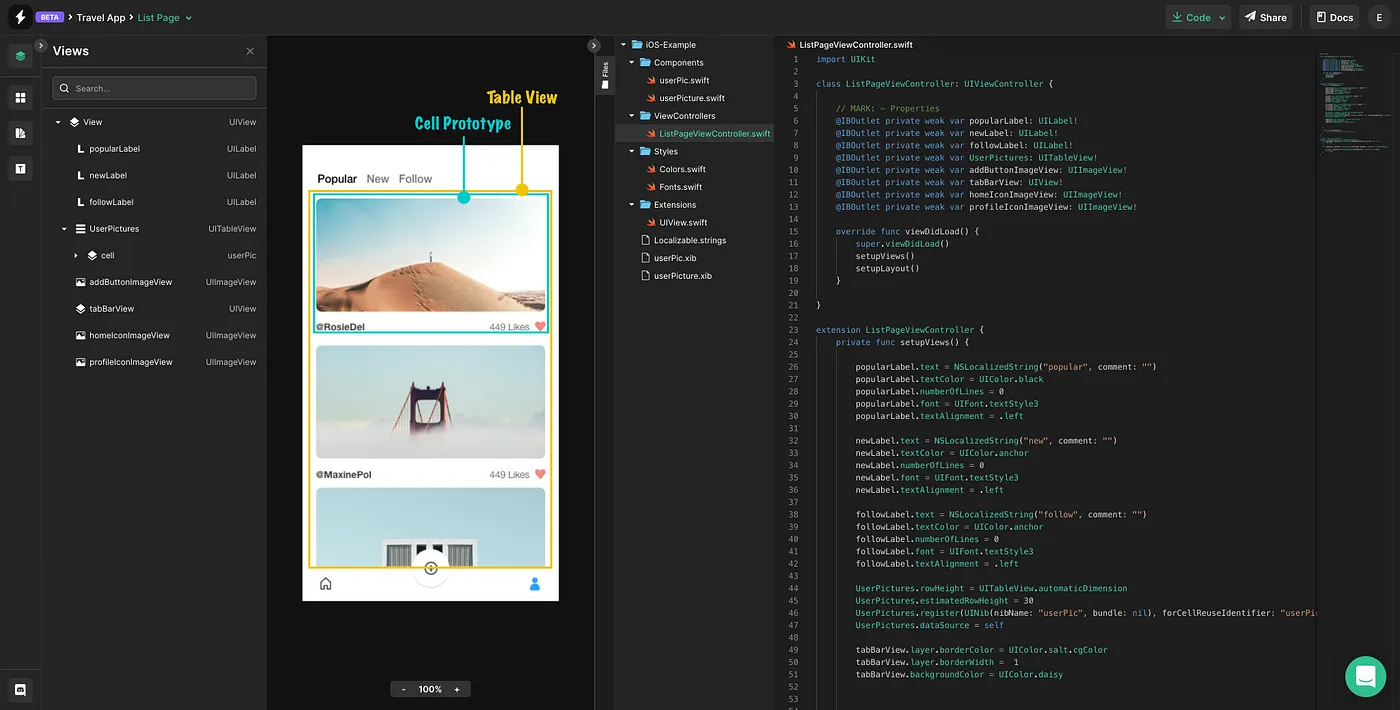Open the userPic.swift file
The height and width of the screenshot is (710, 1400).
coord(684,80)
